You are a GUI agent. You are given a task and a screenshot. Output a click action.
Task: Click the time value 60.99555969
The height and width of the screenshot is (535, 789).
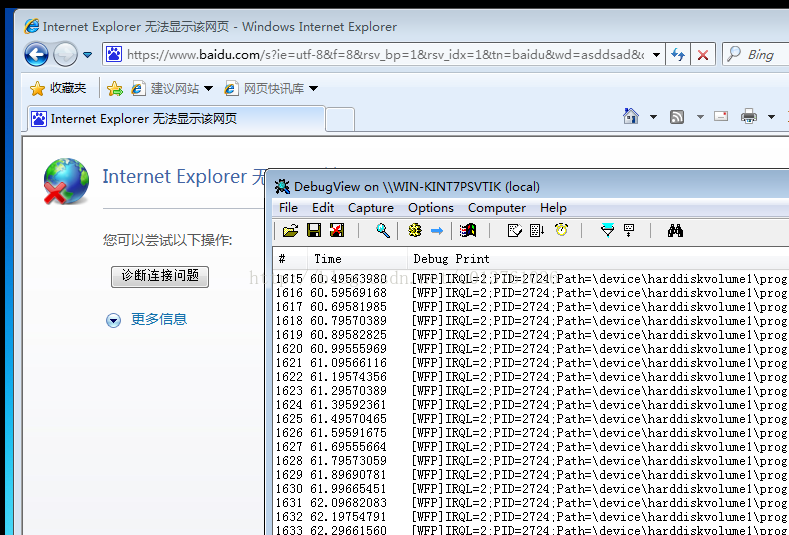point(348,349)
